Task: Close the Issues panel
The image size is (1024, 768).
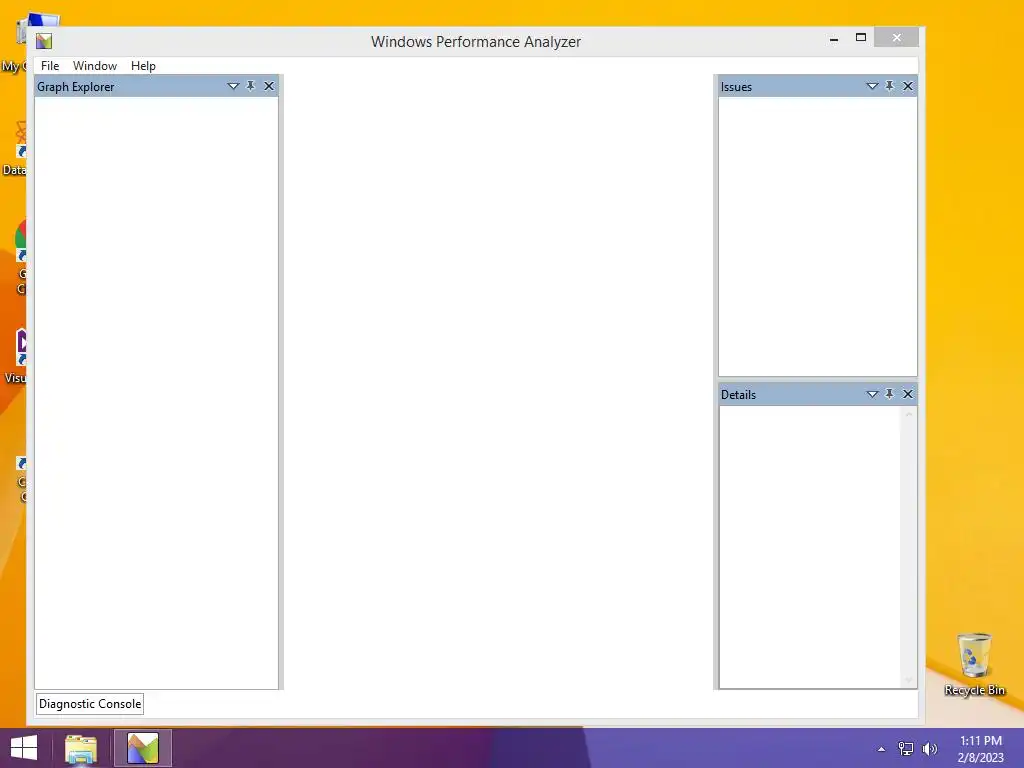Action: tap(908, 86)
